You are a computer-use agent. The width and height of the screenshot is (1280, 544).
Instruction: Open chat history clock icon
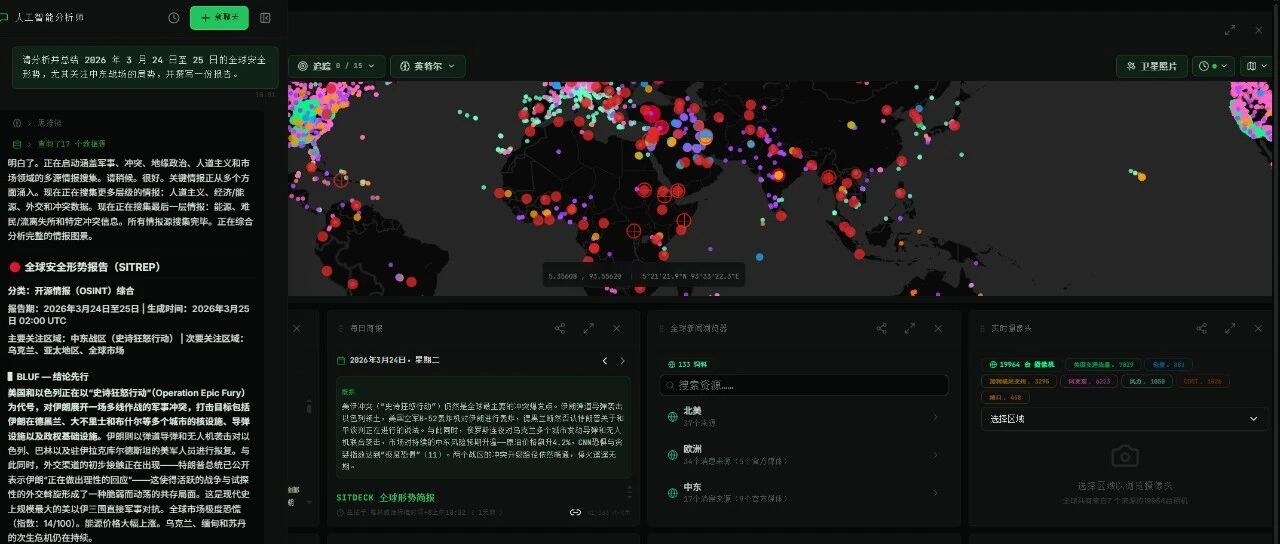pyautogui.click(x=174, y=18)
